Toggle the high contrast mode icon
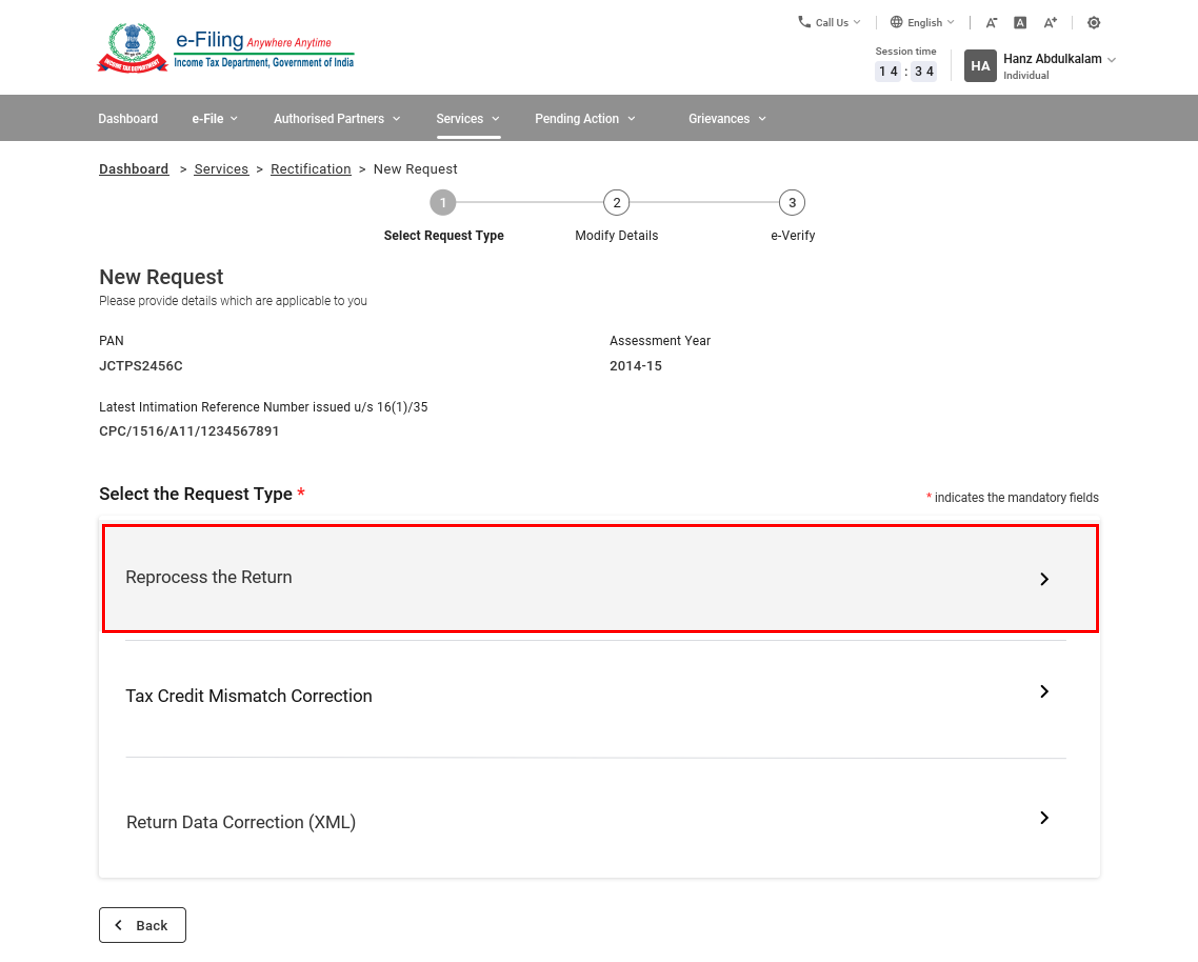This screenshot has width=1198, height=962. point(1093,23)
